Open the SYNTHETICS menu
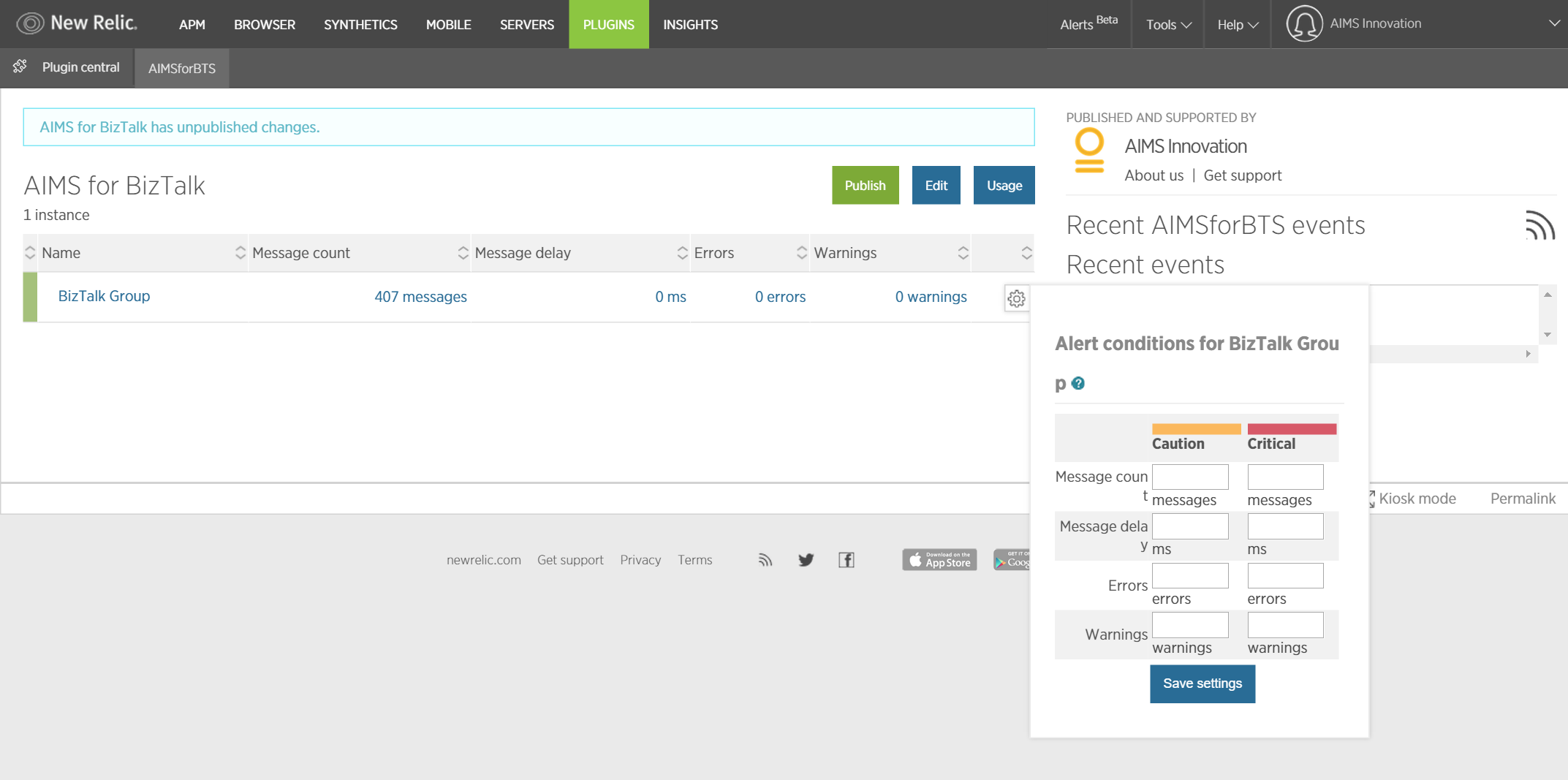 [360, 24]
